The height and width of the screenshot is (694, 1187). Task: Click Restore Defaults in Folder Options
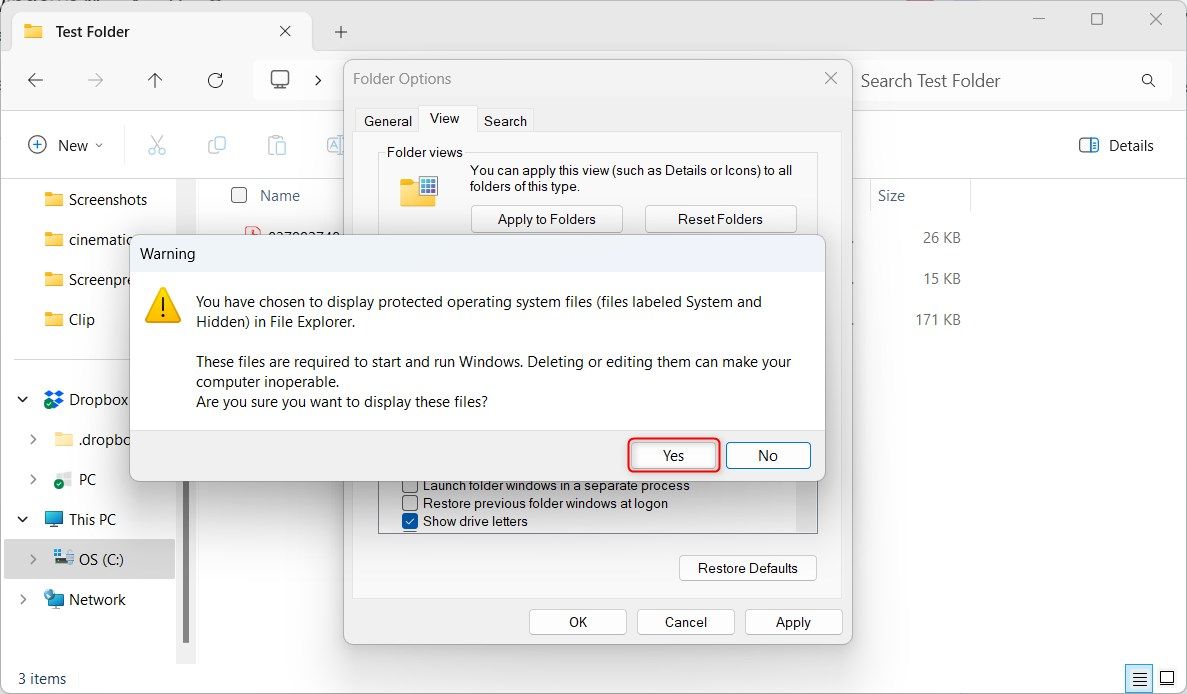pos(747,568)
